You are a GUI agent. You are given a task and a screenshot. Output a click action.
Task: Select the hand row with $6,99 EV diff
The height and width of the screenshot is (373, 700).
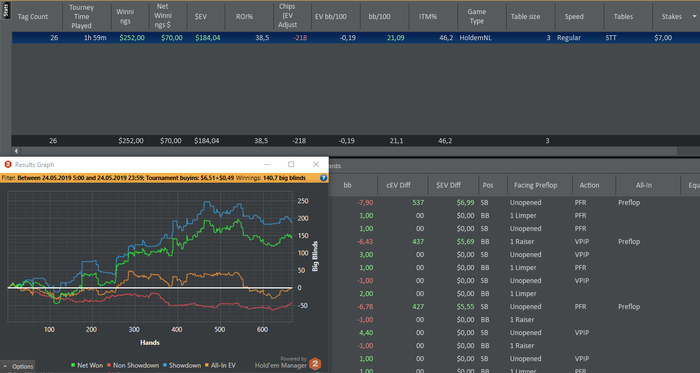click(x=514, y=203)
